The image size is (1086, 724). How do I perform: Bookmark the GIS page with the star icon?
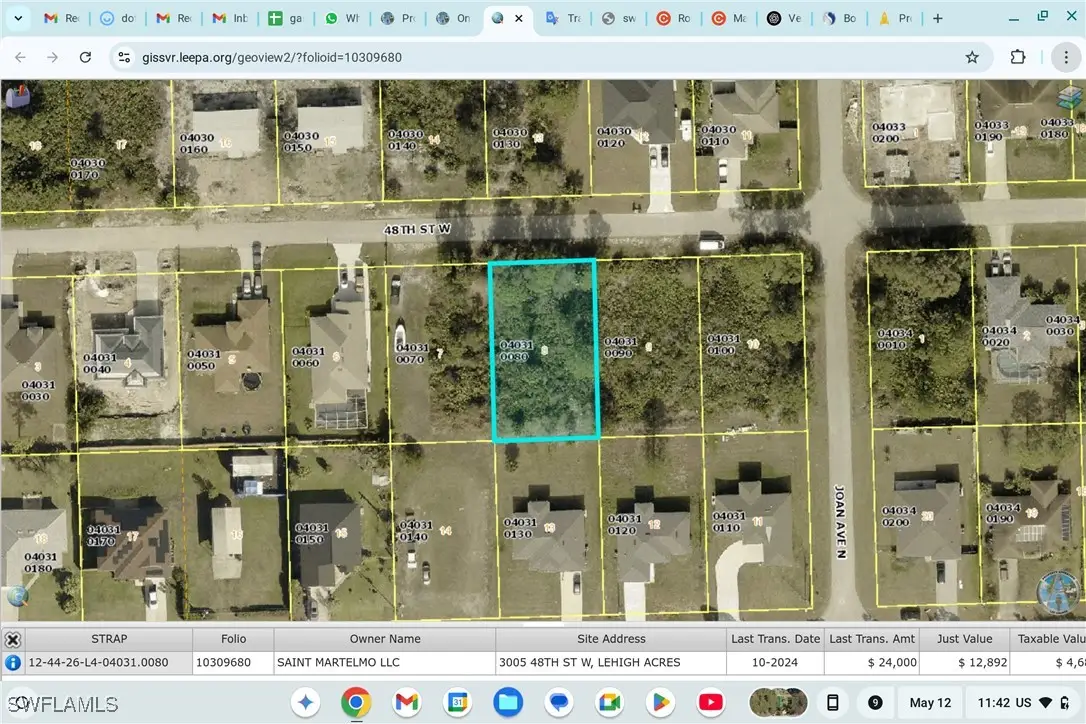pos(972,57)
